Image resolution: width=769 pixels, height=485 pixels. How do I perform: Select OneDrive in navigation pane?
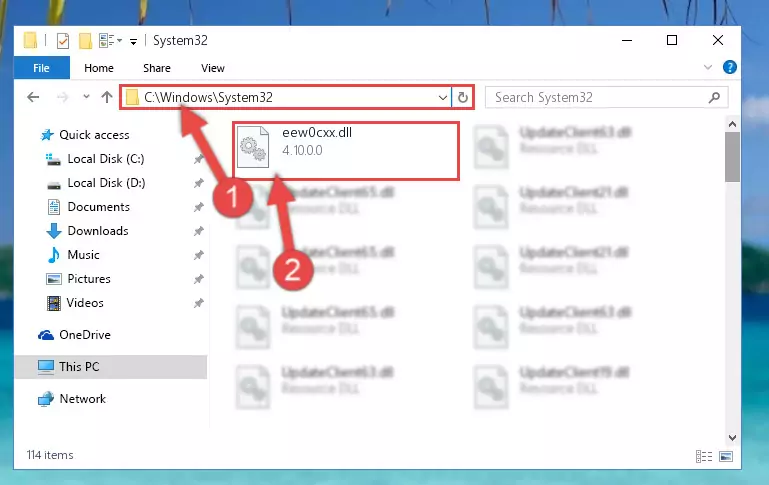point(84,335)
